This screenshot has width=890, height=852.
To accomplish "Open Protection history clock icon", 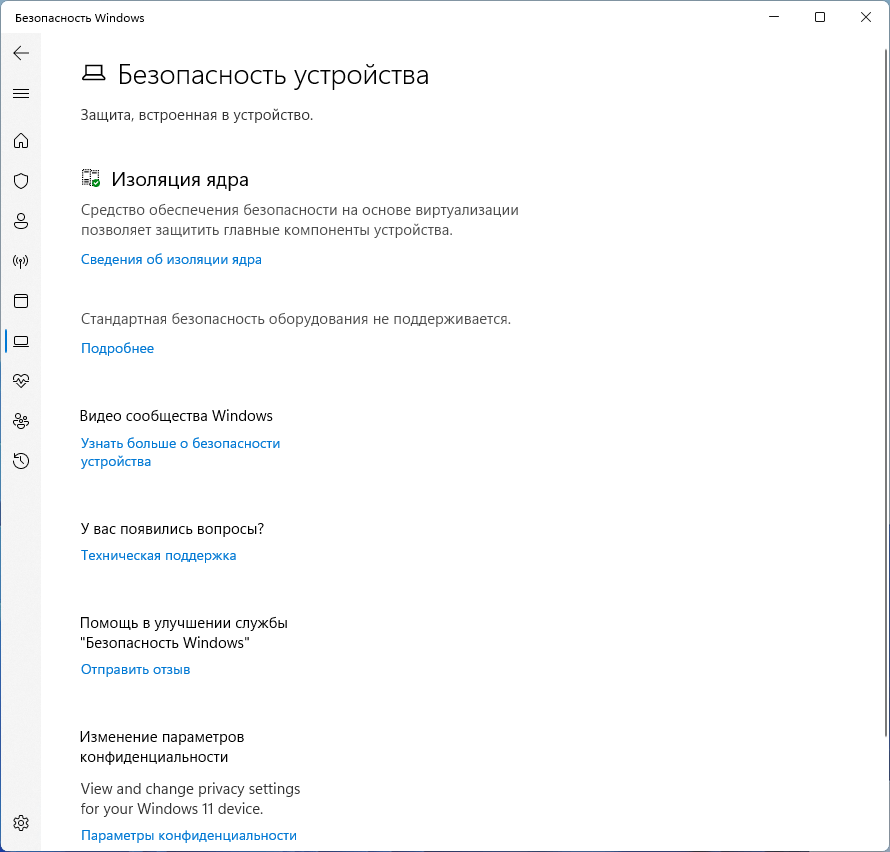I will (x=21, y=461).
